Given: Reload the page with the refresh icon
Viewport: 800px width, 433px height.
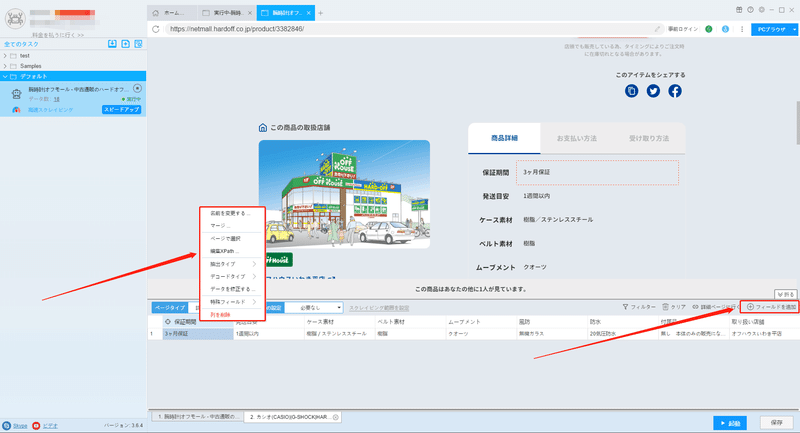Looking at the screenshot, I should point(156,29).
